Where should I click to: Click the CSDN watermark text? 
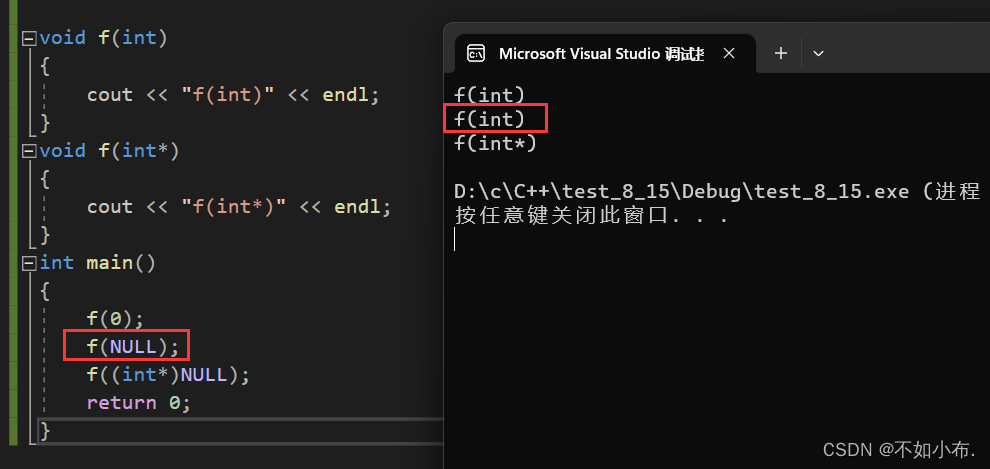(x=899, y=449)
